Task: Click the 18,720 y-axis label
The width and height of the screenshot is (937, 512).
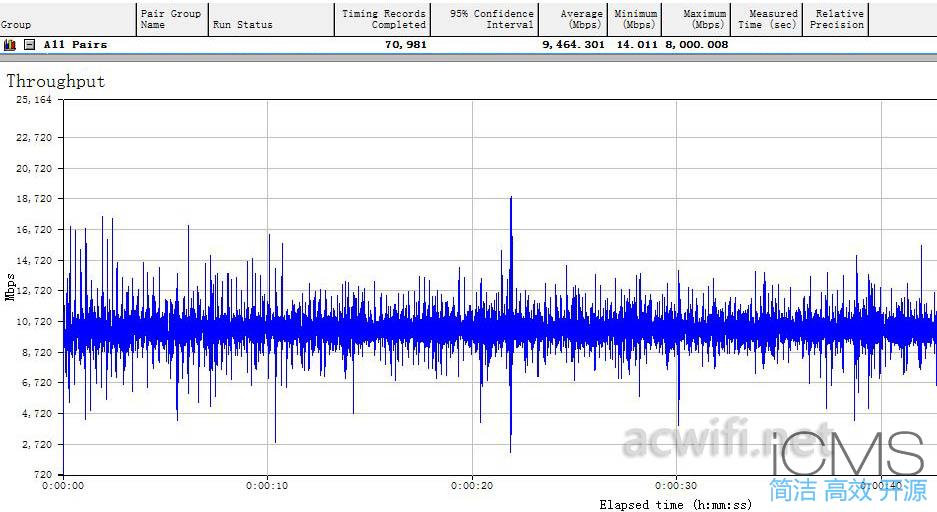Action: pos(34,198)
